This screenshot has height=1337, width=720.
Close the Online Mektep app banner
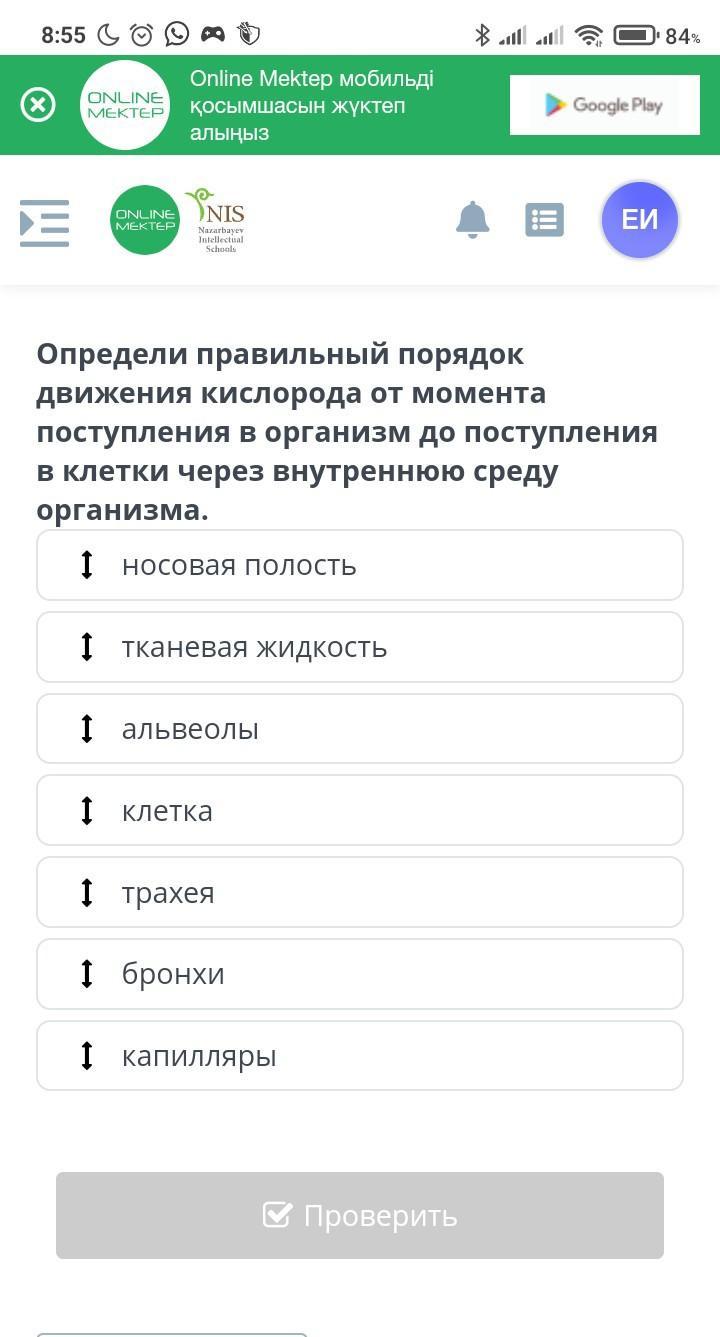(x=38, y=105)
